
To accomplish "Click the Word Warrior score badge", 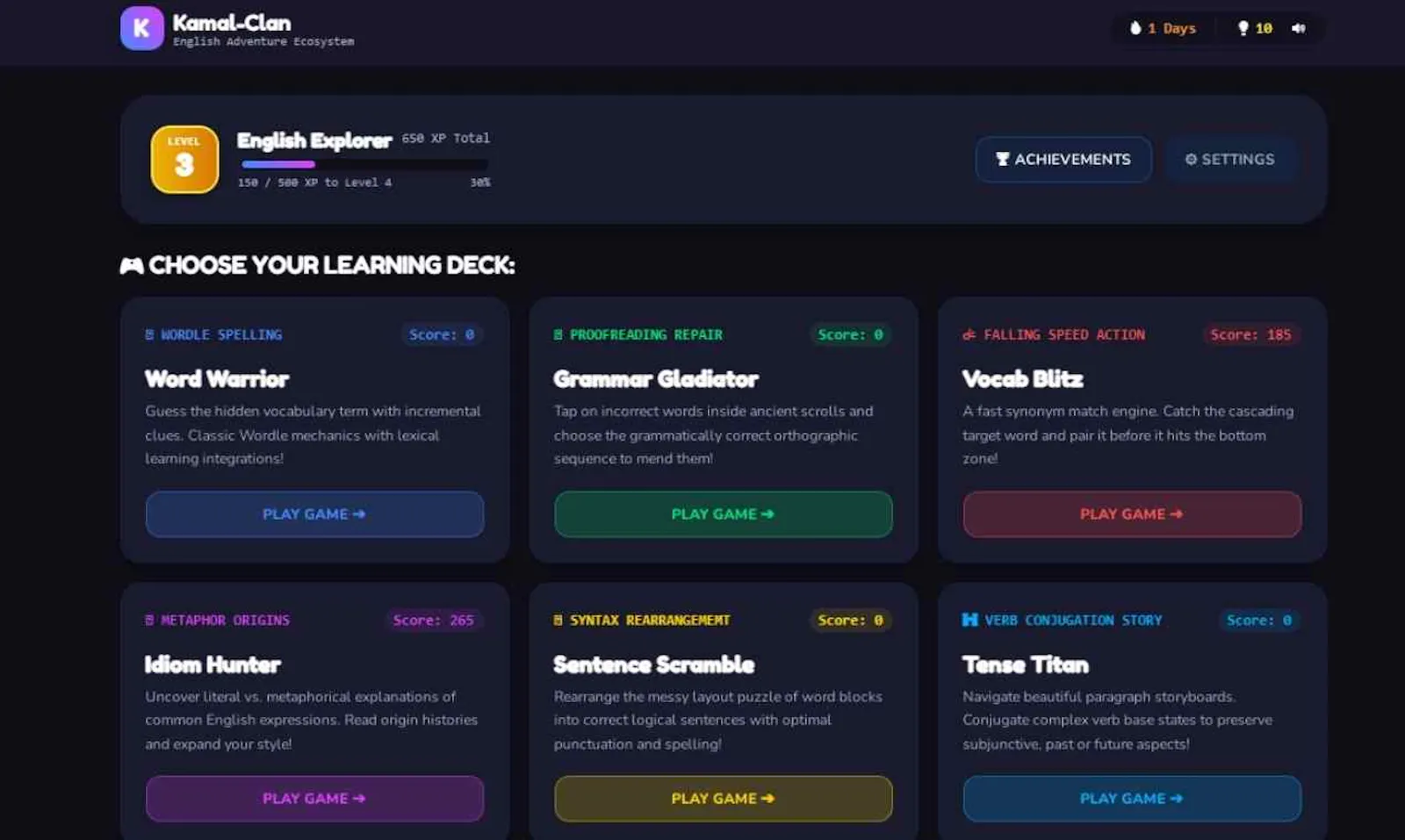I will pyautogui.click(x=442, y=334).
